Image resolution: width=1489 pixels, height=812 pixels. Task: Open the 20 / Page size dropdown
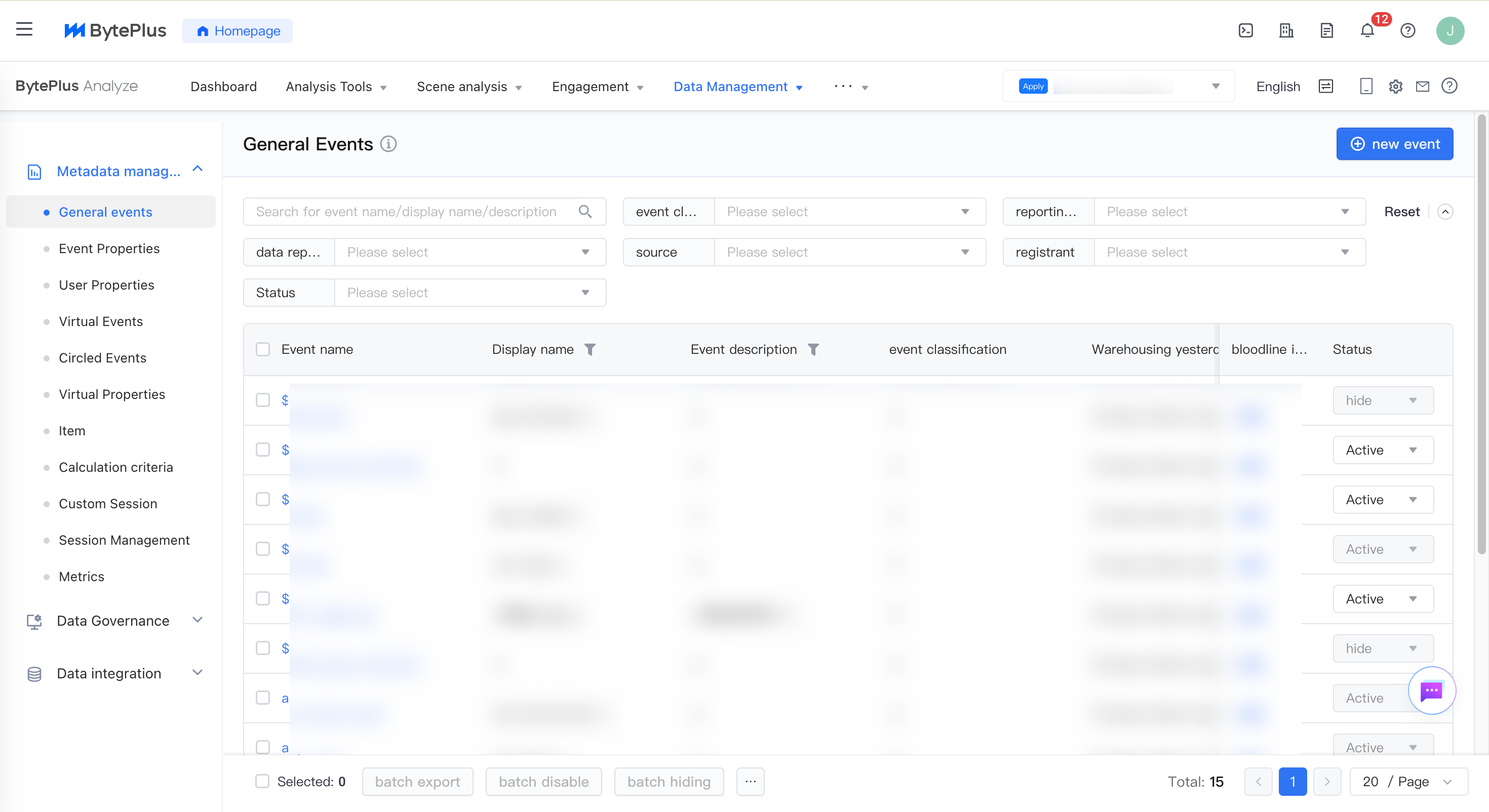click(x=1408, y=782)
